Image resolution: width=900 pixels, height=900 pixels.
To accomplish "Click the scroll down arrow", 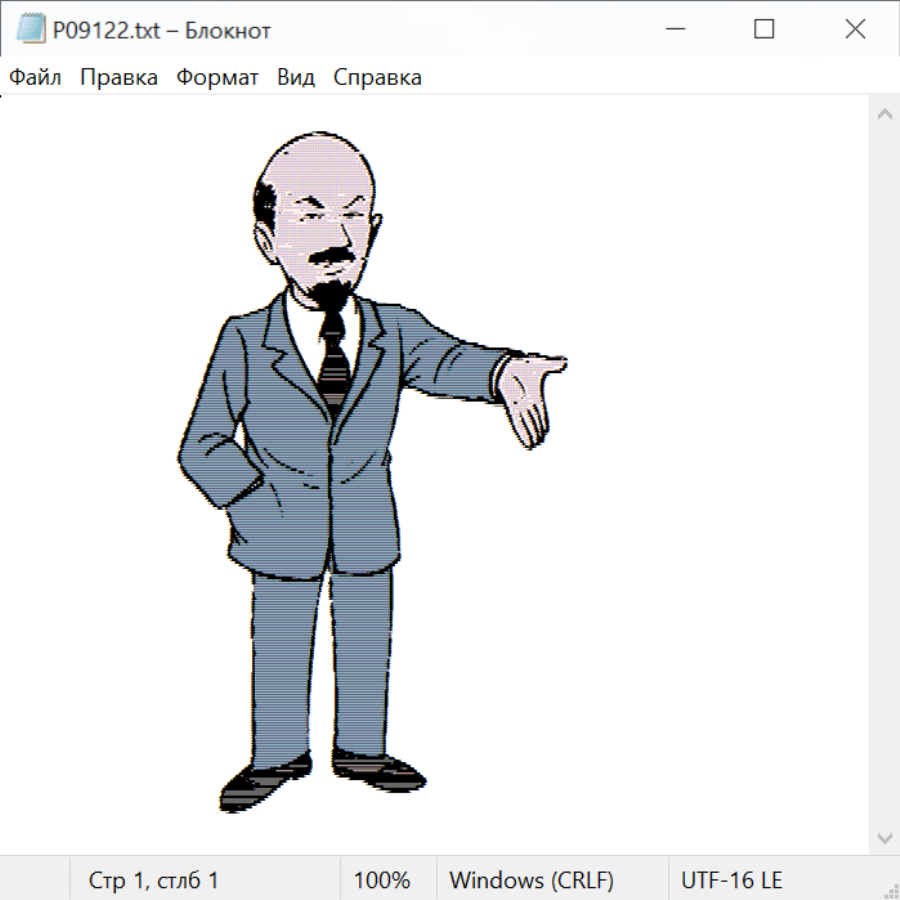I will (884, 837).
